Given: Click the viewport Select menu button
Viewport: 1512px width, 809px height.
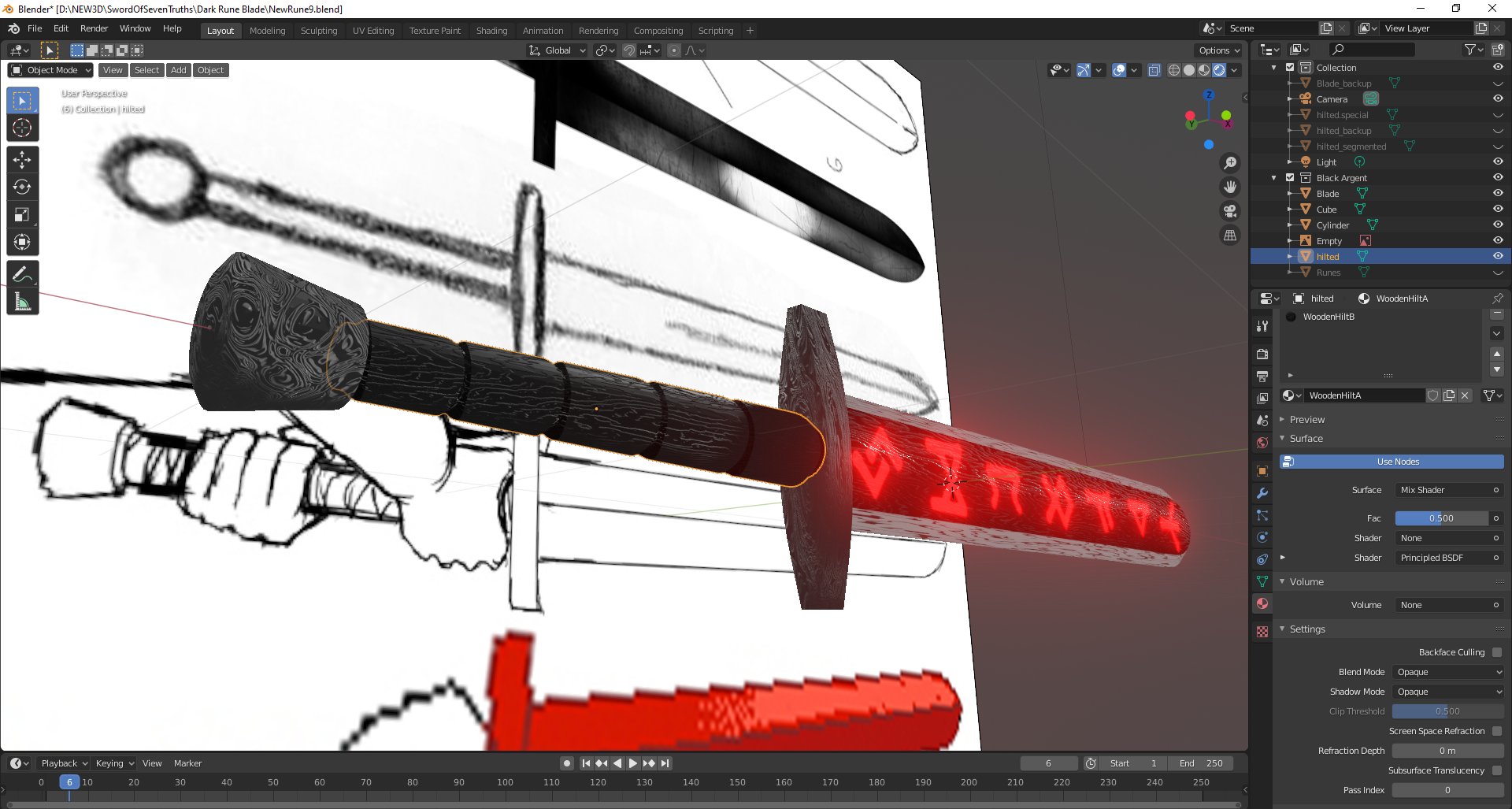Looking at the screenshot, I should 146,70.
